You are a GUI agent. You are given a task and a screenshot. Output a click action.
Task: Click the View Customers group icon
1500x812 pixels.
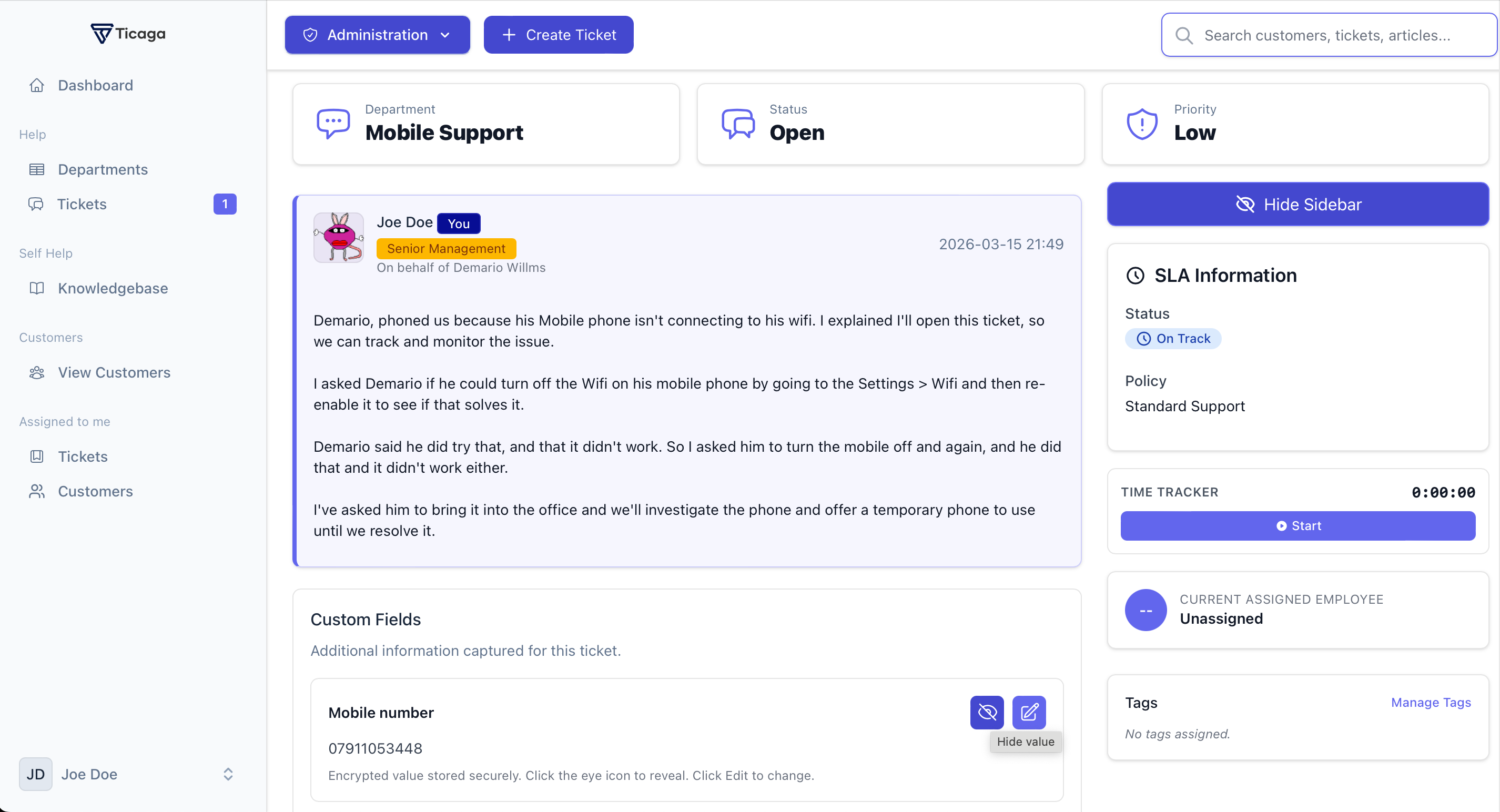pos(37,372)
